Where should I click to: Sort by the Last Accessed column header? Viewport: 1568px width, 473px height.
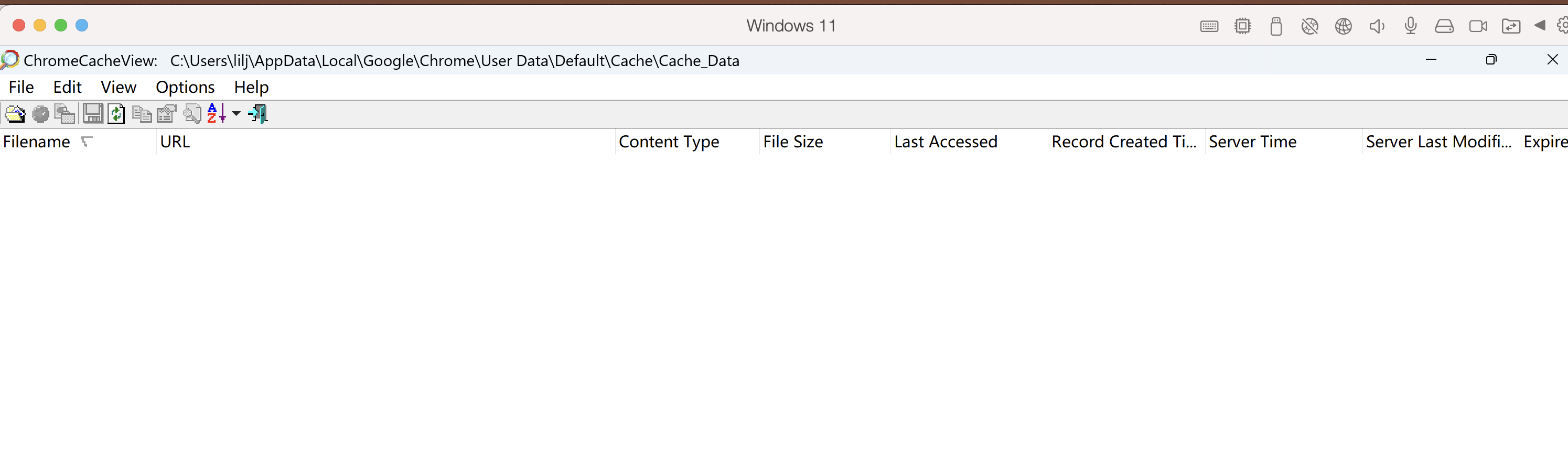point(970,142)
